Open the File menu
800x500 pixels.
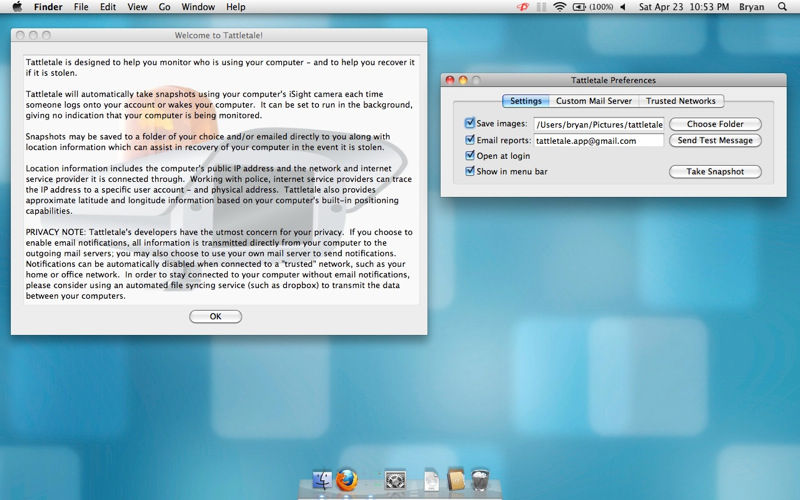(81, 7)
